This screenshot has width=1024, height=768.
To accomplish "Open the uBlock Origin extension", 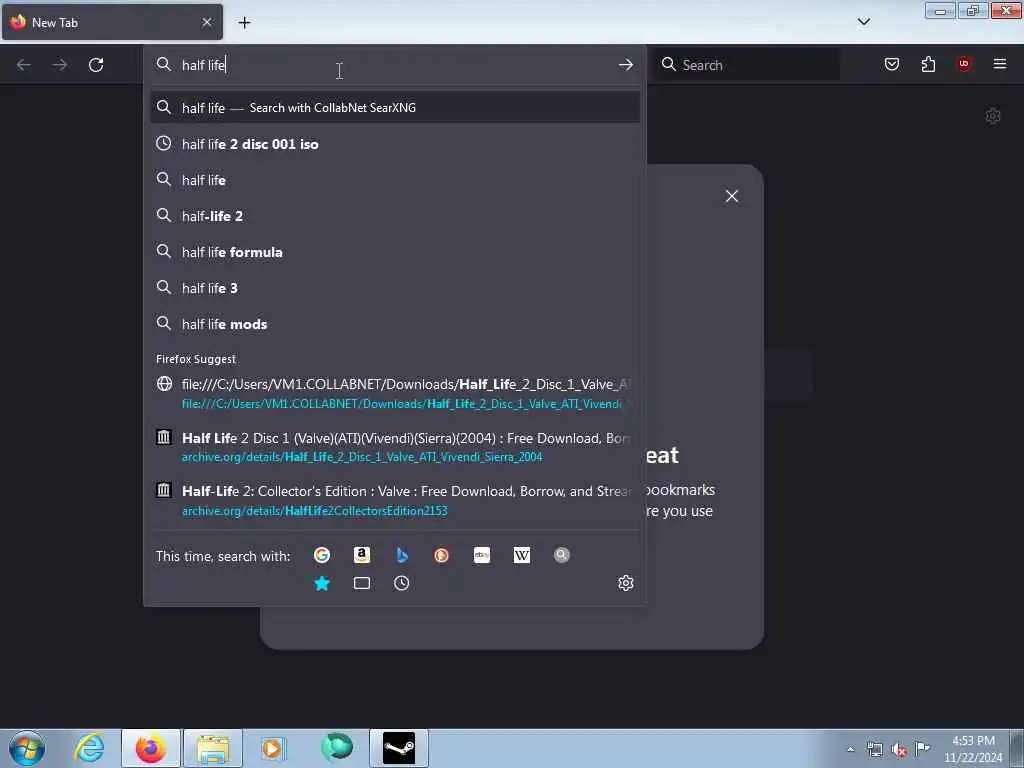I will [964, 64].
